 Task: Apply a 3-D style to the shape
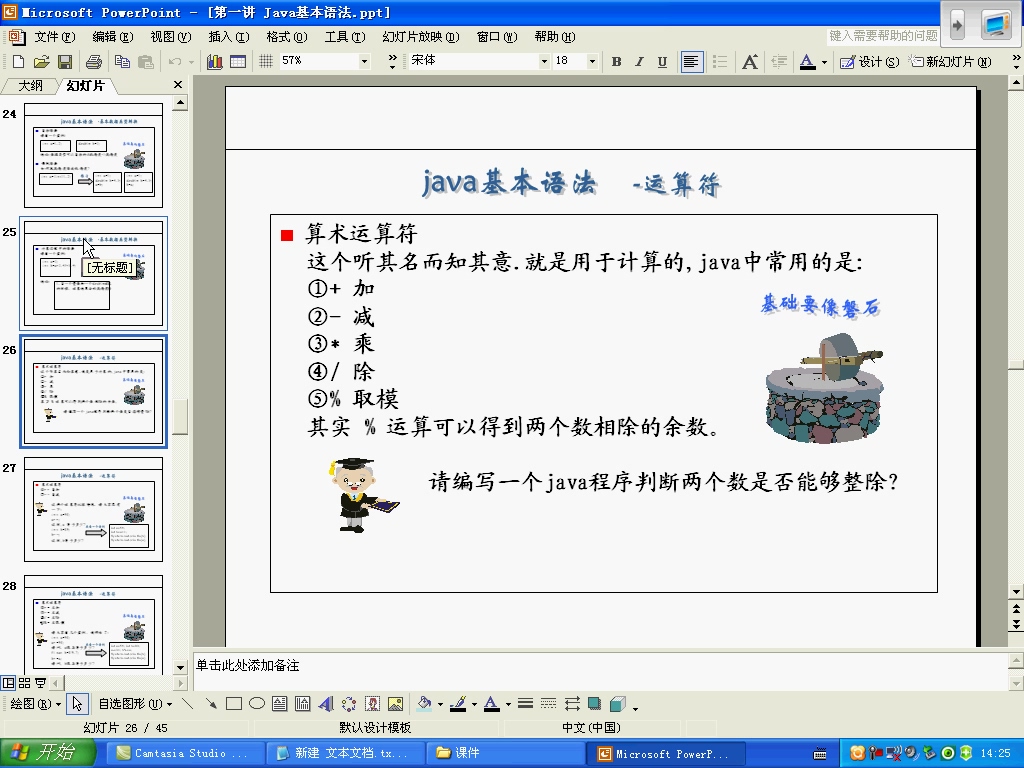[617, 703]
